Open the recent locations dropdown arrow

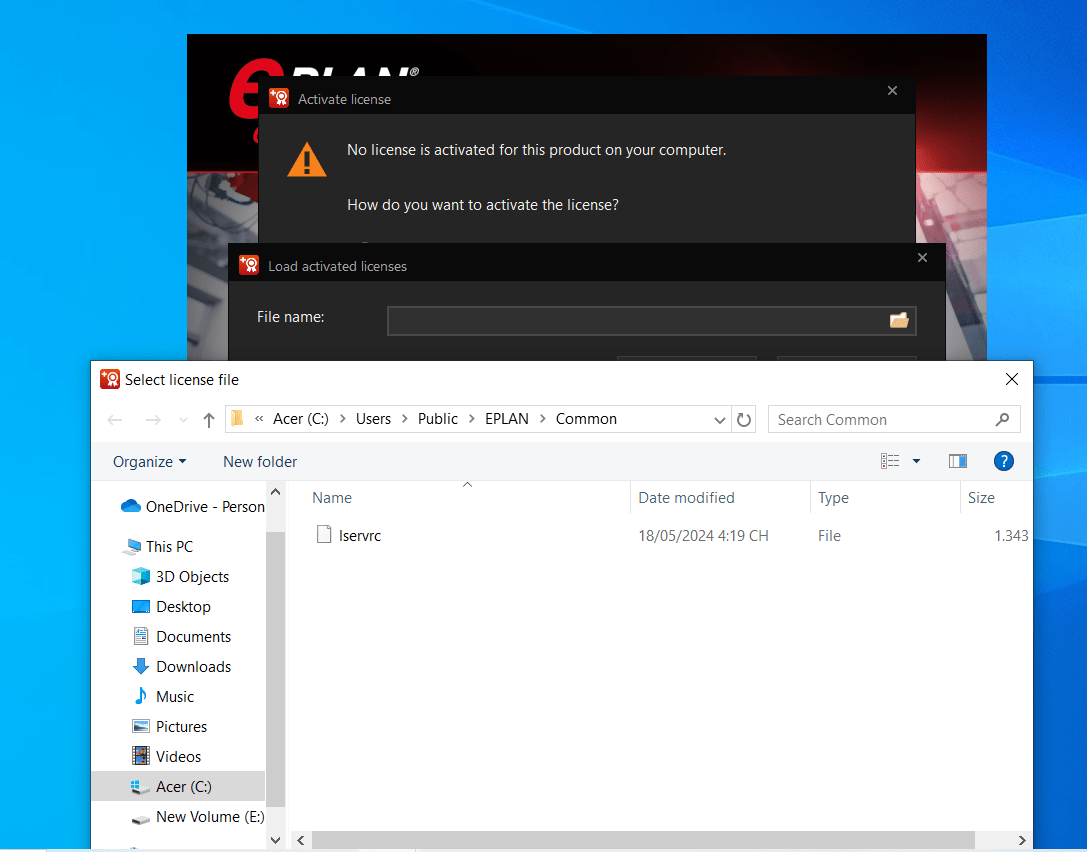click(x=182, y=420)
